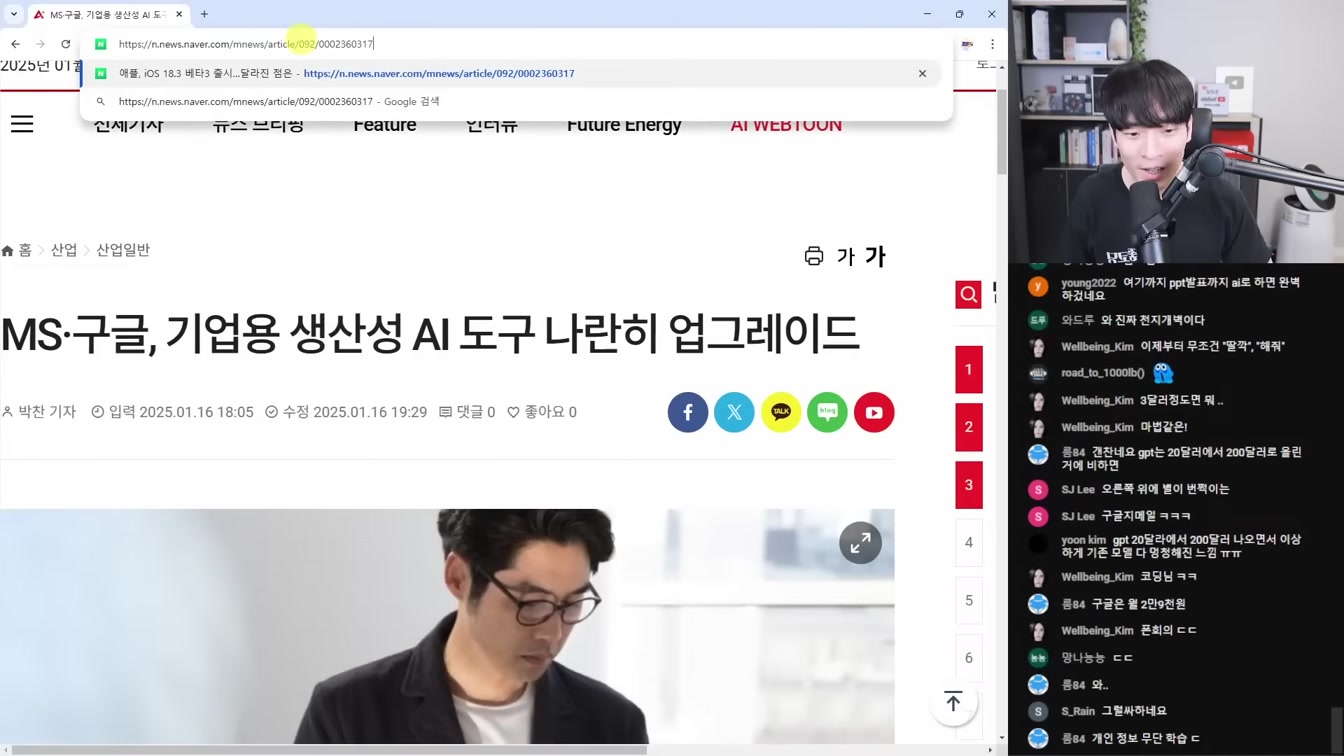Click SJ Lee message 구글지메일 ㅋㅋㅋ
Screen dimensions: 1344x756
[x=1146, y=516]
